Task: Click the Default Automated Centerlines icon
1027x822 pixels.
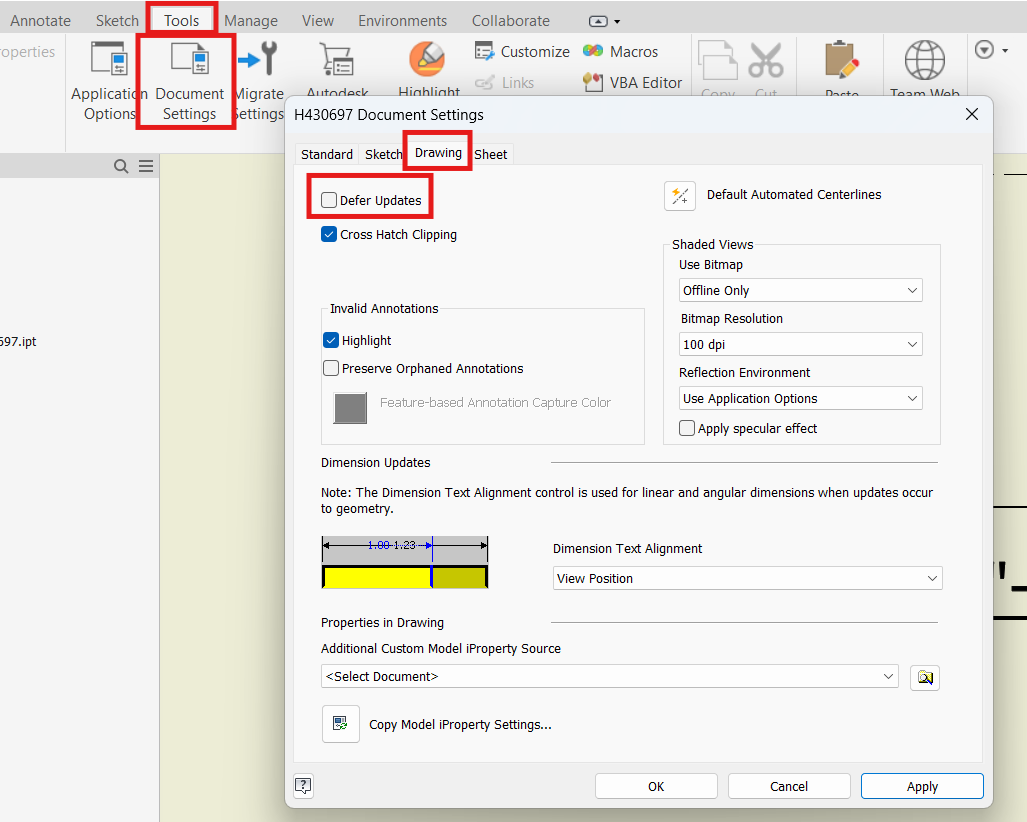Action: [x=680, y=196]
